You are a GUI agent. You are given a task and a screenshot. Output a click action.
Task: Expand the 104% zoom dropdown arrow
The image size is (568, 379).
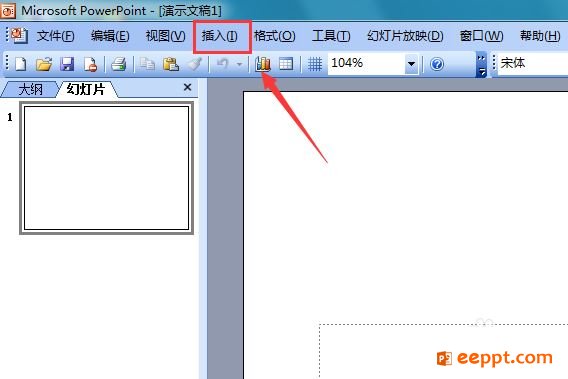pos(411,64)
